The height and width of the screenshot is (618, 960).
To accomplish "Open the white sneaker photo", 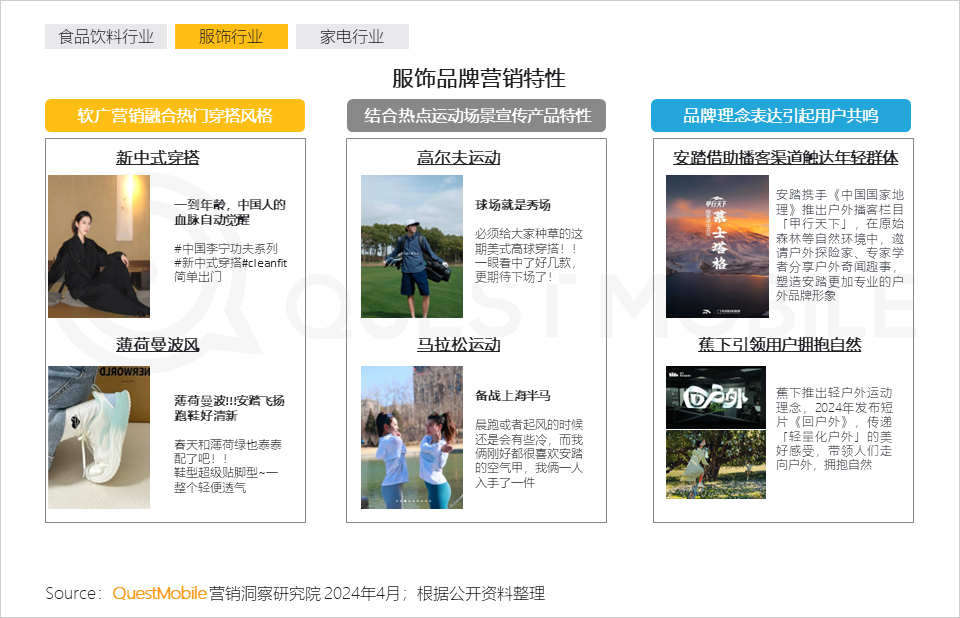I will click(99, 437).
